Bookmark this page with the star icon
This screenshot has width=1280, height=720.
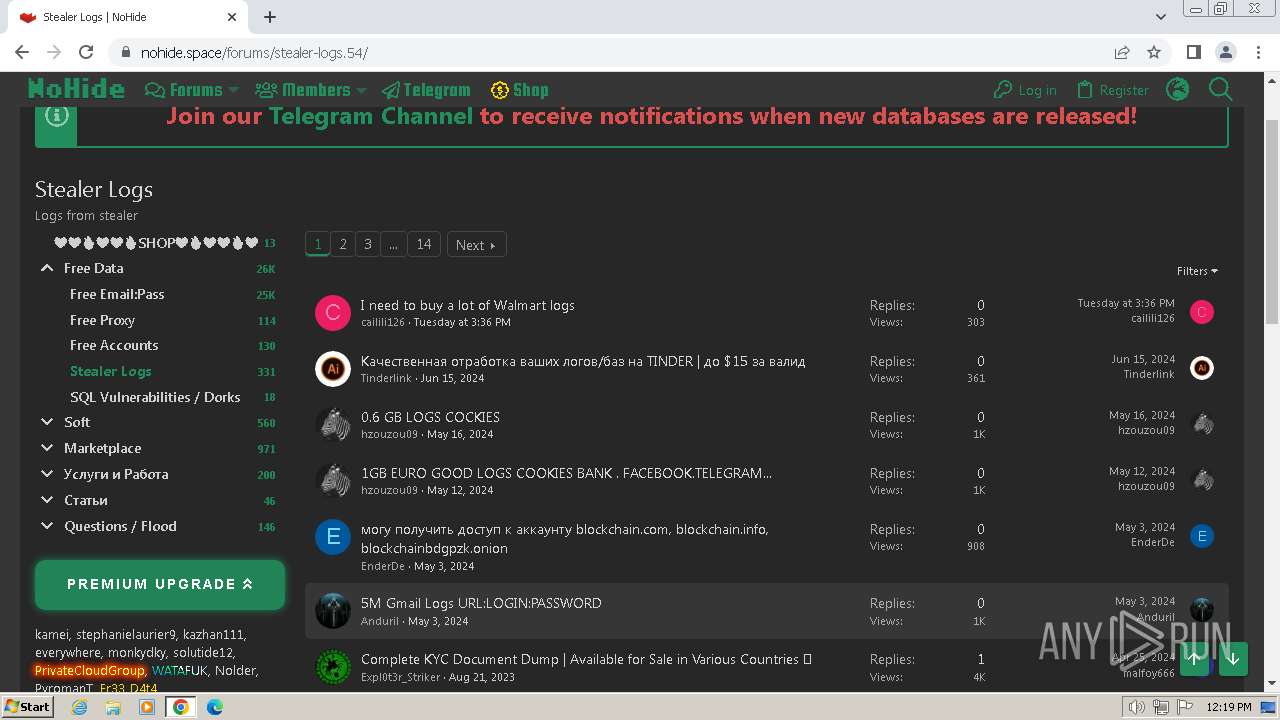(x=1154, y=52)
